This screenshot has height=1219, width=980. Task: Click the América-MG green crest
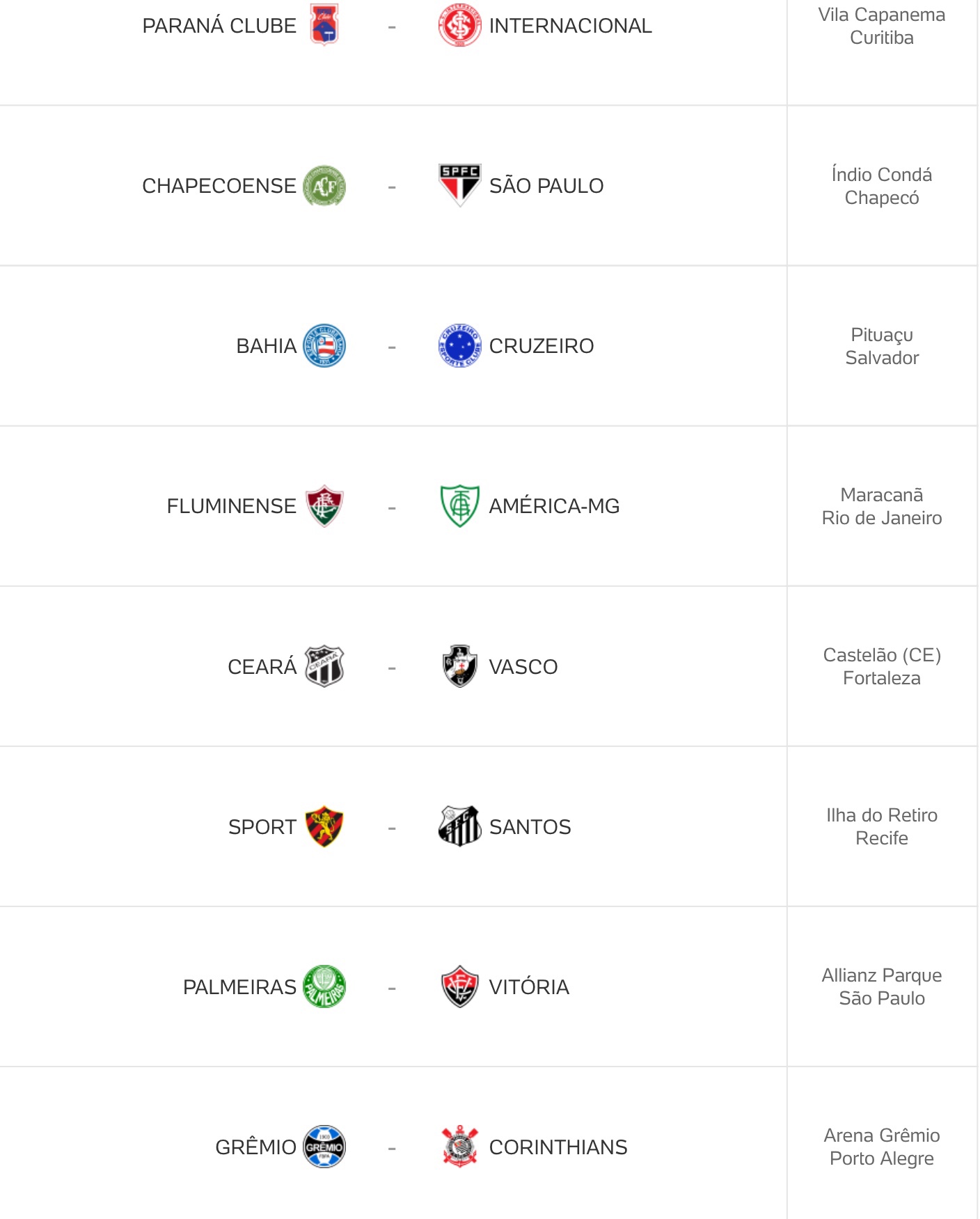point(460,506)
